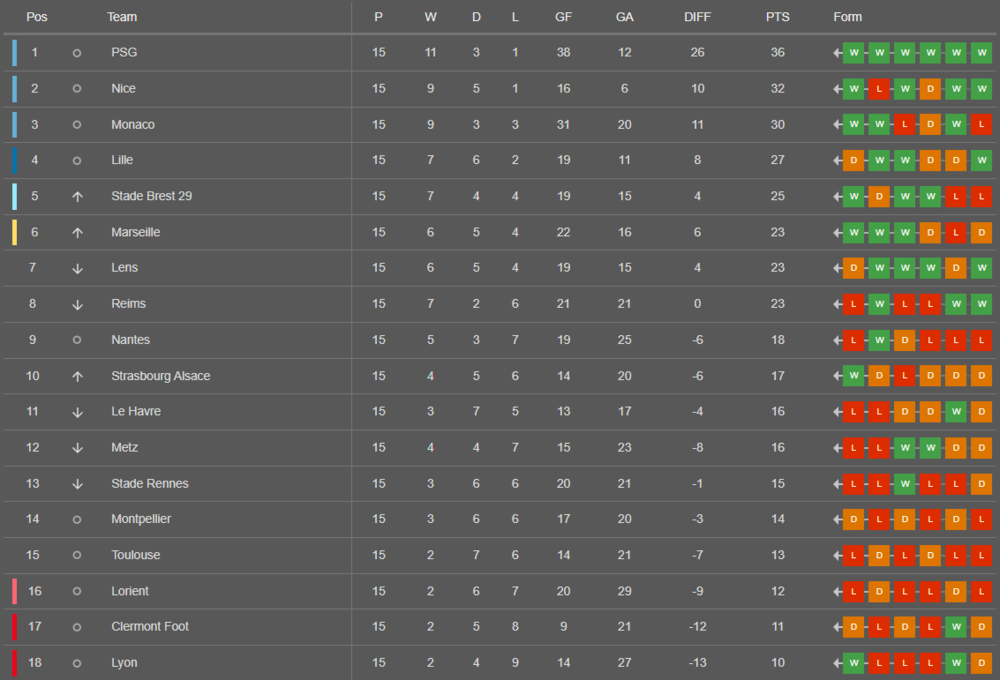This screenshot has height=680, width=1000.
Task: Click Toulouse's points value 13
Action: [x=777, y=555]
